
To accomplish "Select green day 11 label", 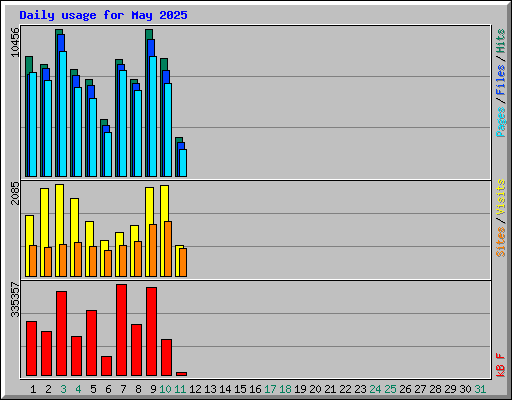I will (x=180, y=389).
